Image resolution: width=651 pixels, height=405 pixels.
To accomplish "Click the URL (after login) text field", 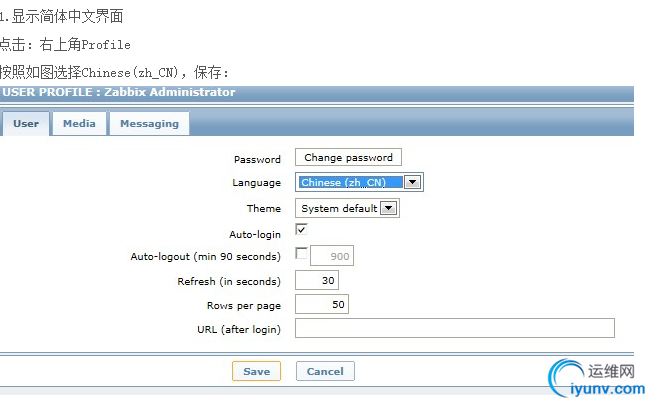I will pos(455,328).
